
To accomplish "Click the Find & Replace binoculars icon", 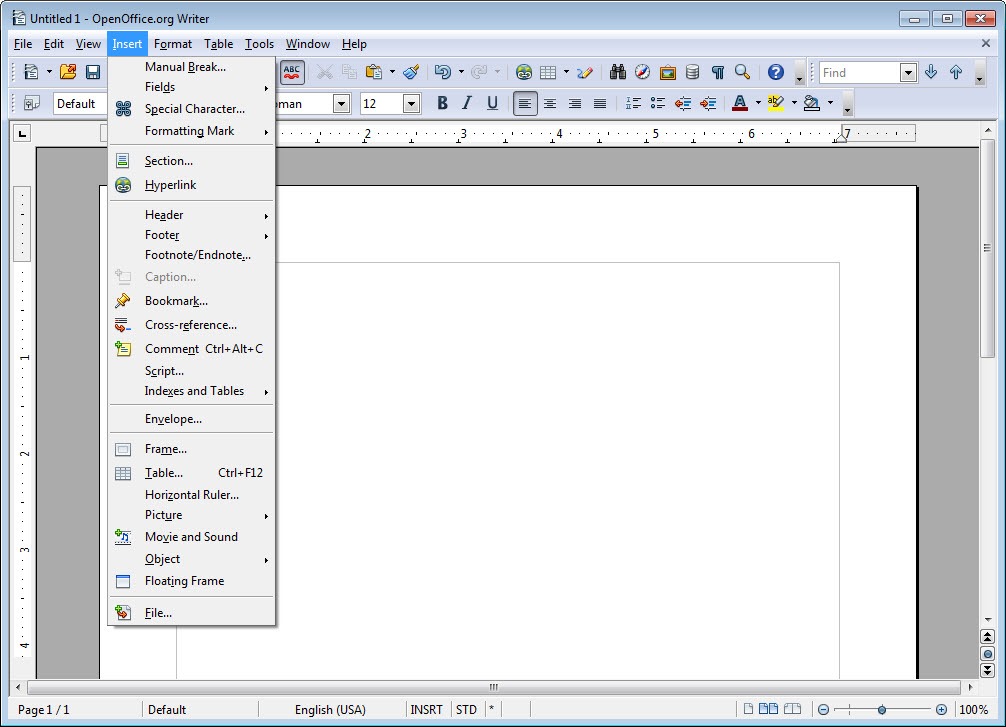I will (x=618, y=72).
